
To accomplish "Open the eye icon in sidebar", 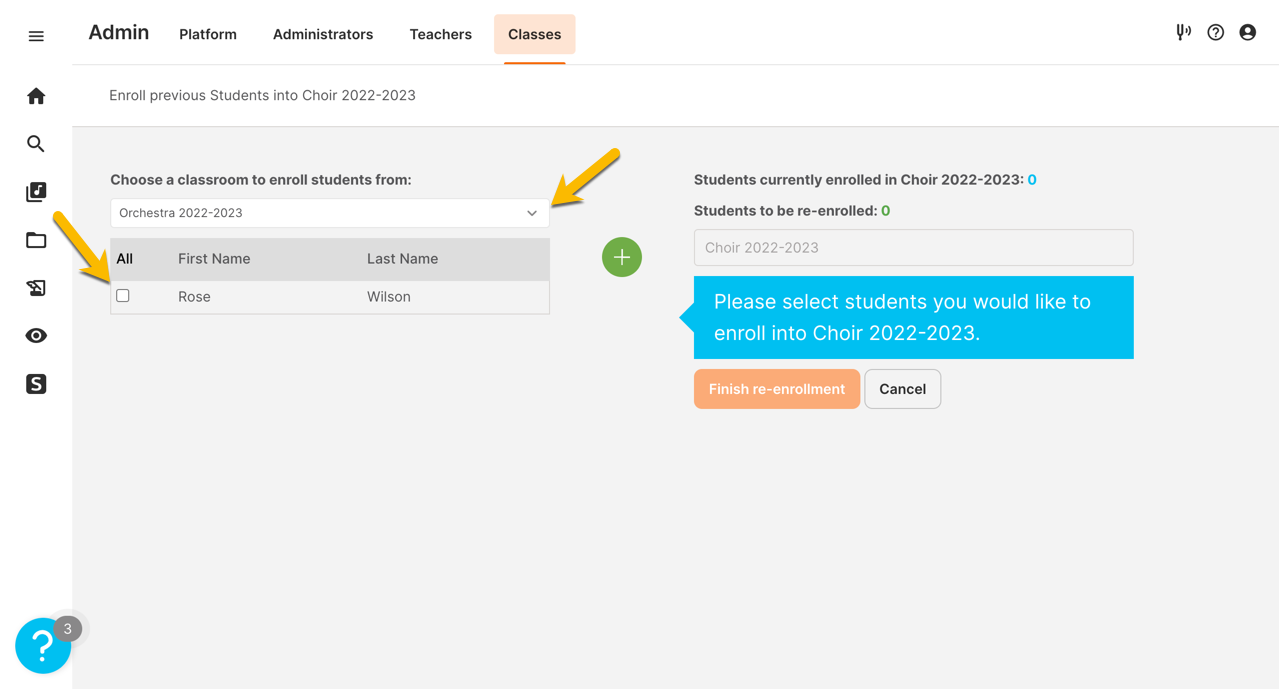I will coord(36,336).
